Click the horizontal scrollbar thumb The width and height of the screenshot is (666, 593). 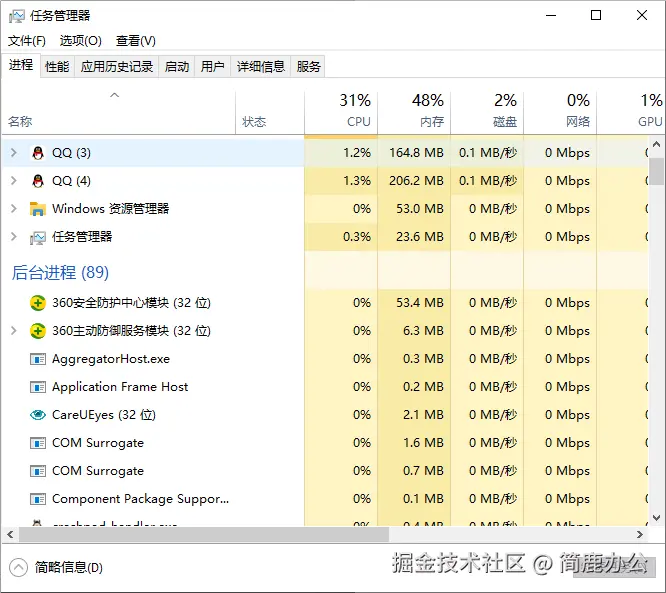coord(204,534)
